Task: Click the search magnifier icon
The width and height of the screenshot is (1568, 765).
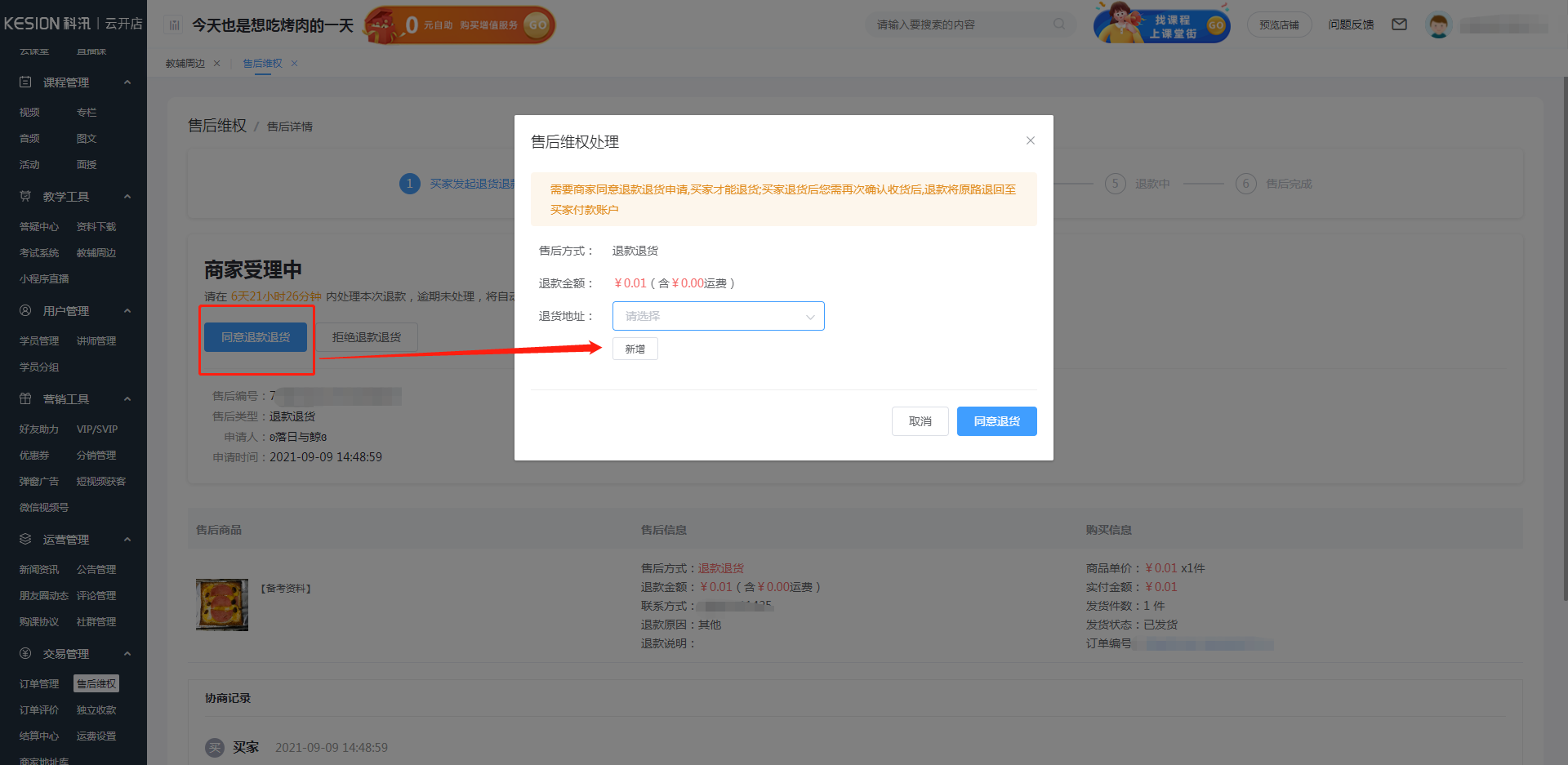Action: coord(1058,24)
